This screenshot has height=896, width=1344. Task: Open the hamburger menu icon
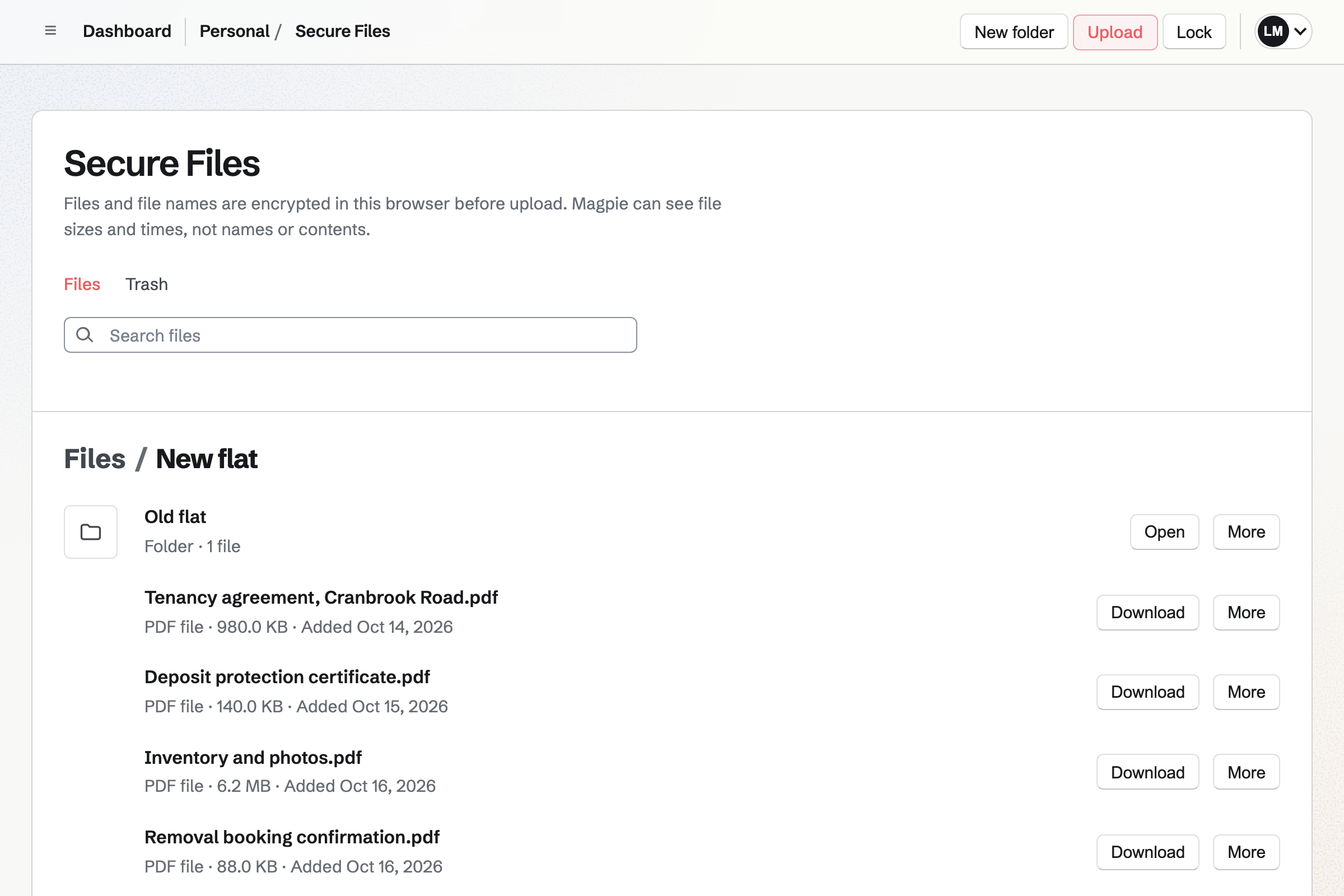click(50, 31)
